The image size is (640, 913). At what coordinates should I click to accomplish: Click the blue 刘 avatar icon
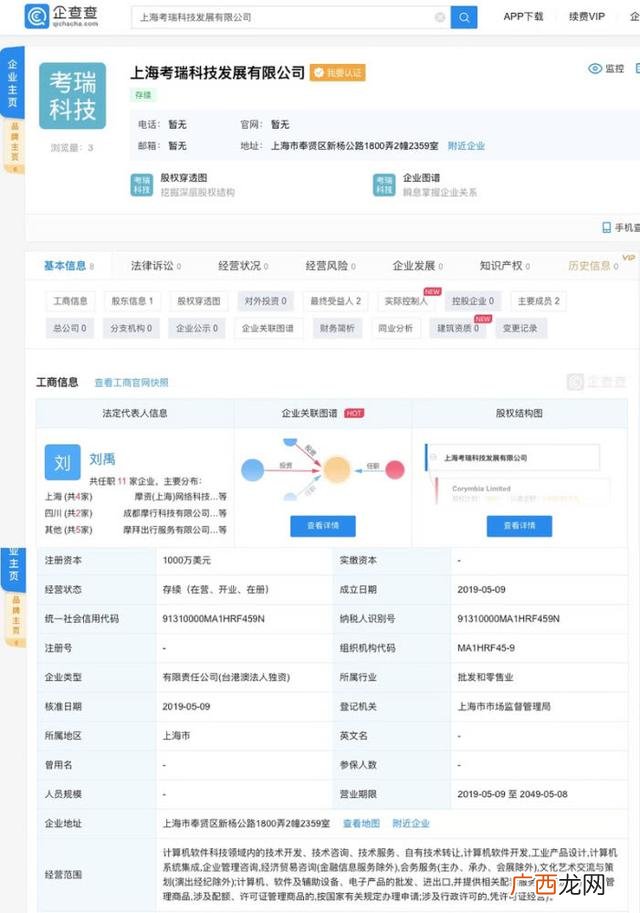(x=62, y=462)
